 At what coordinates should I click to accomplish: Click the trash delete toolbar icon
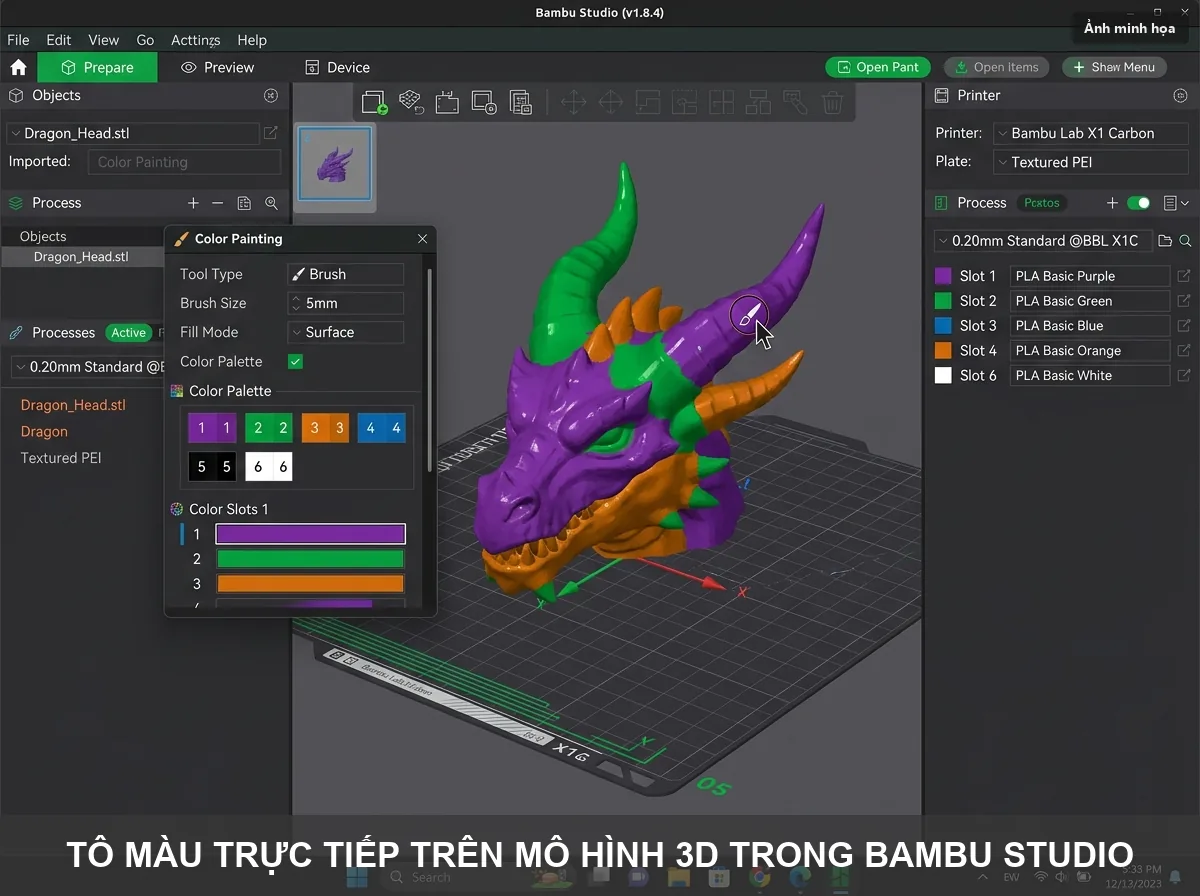832,102
